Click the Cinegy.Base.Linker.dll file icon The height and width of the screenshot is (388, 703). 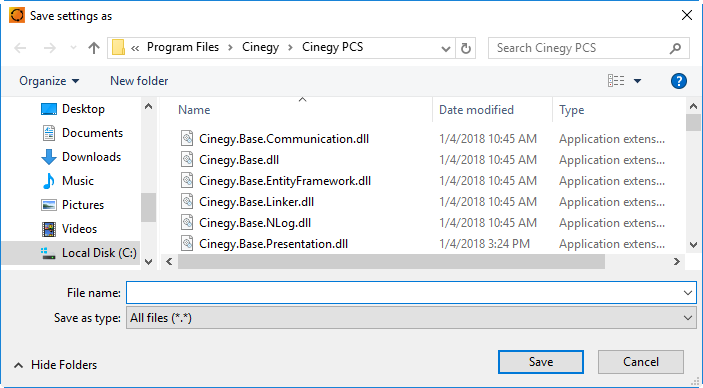187,202
